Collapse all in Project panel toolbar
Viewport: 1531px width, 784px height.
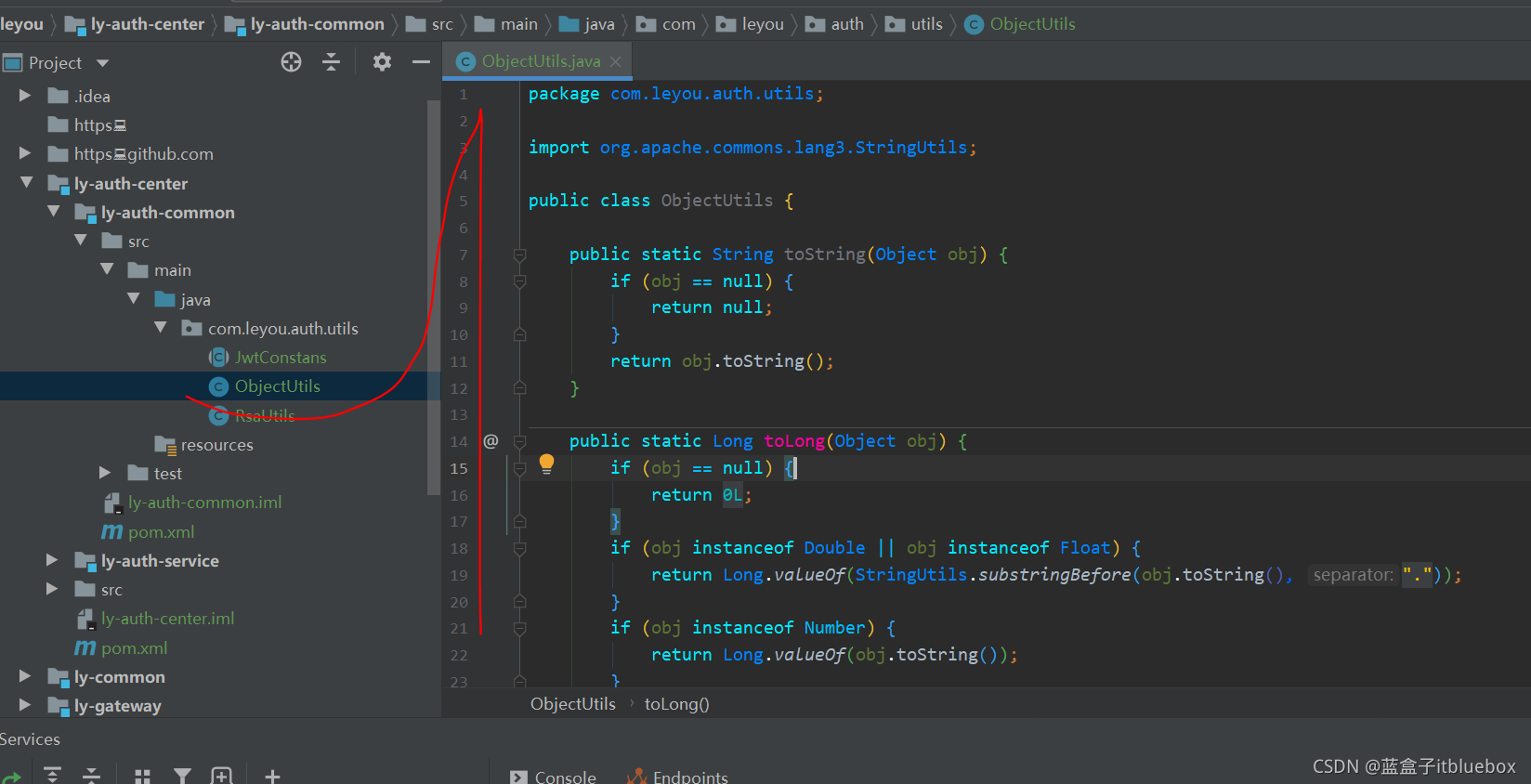point(331,62)
